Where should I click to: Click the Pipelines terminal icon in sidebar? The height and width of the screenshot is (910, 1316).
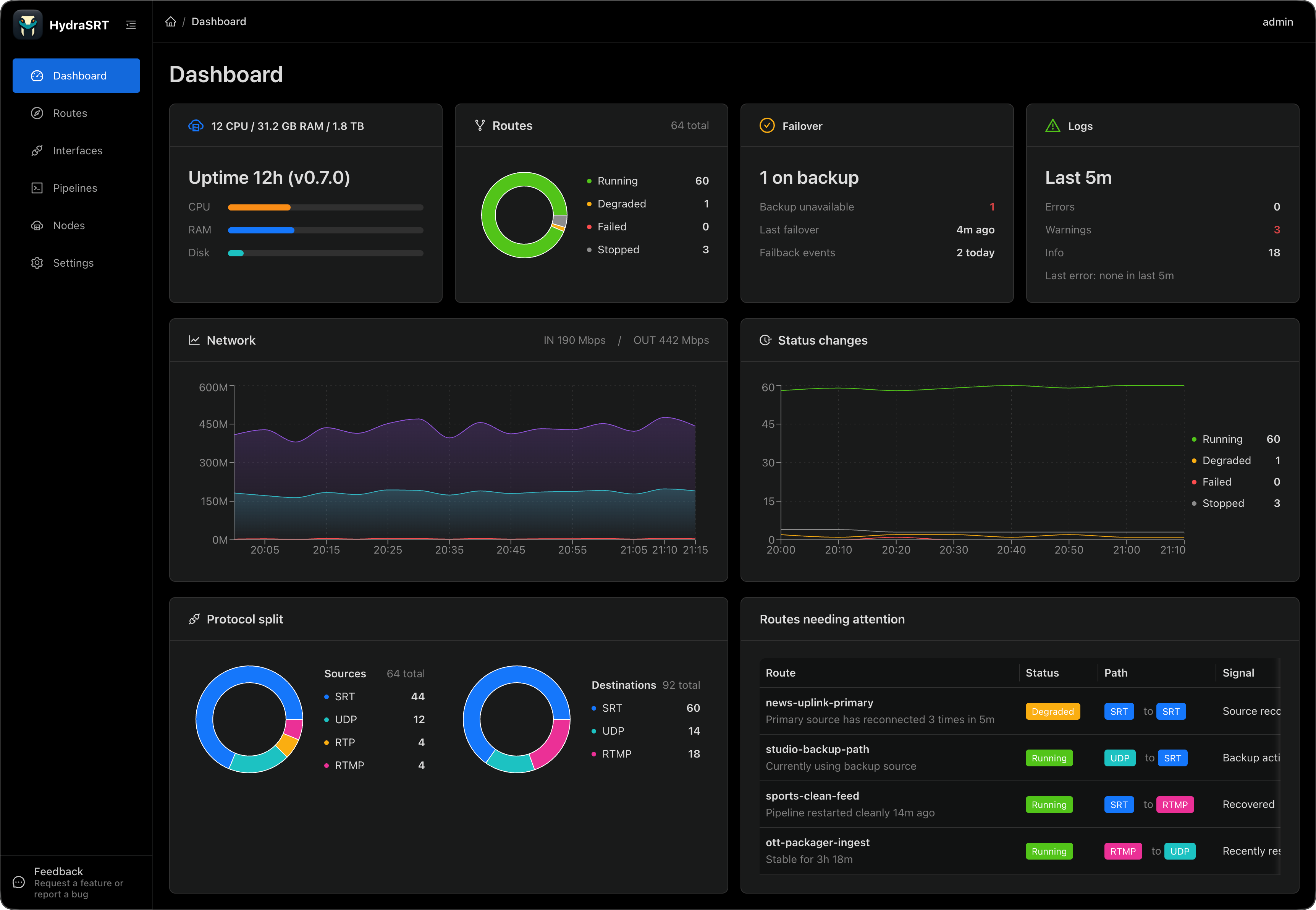click(x=37, y=188)
